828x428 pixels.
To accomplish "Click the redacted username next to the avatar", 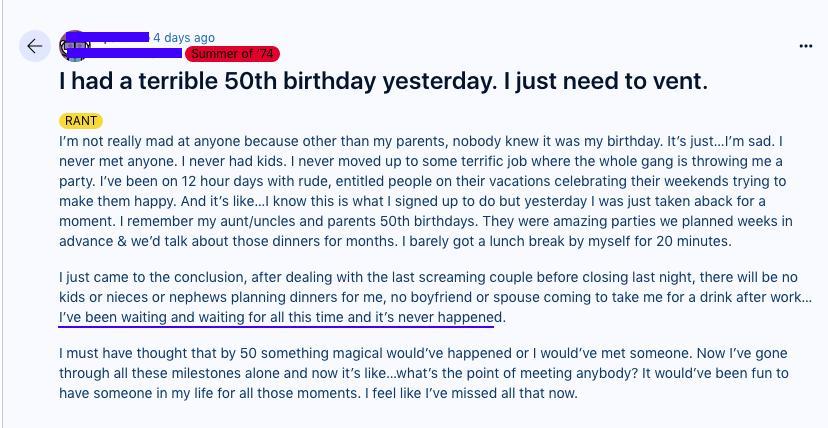I will pyautogui.click(x=108, y=37).
